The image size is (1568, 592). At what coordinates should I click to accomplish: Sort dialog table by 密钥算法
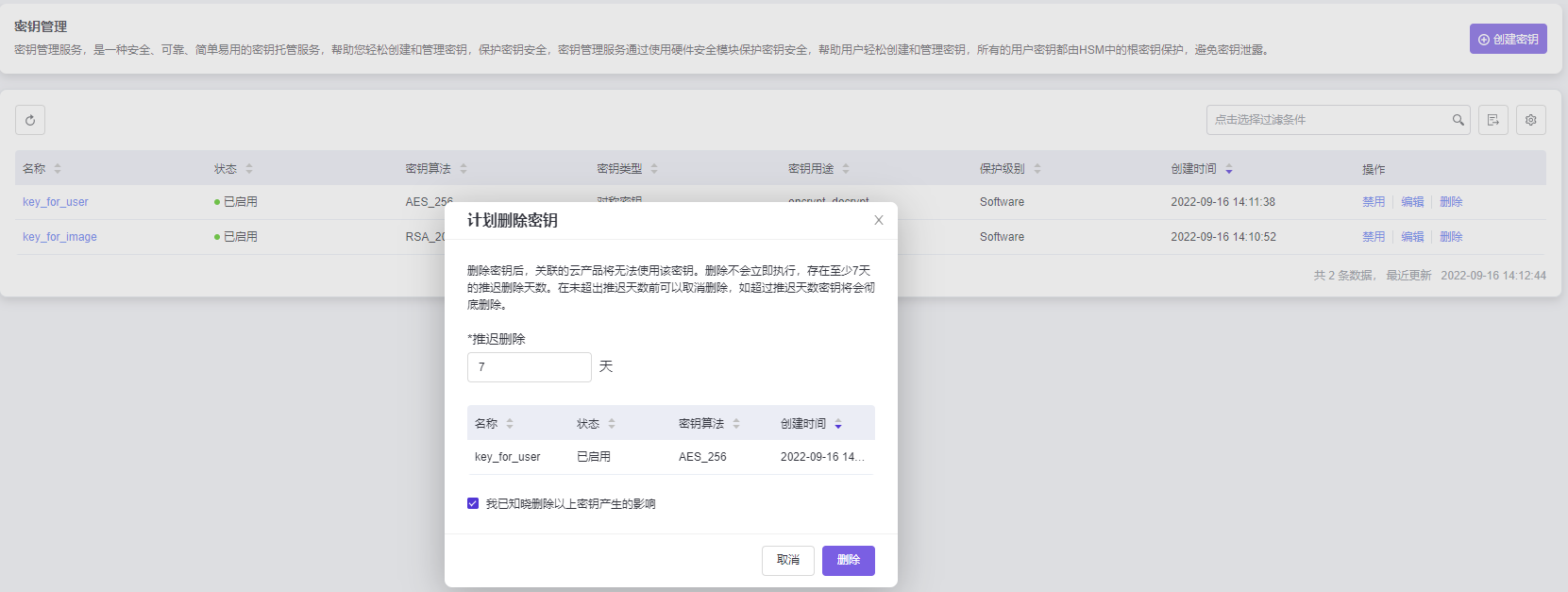pyautogui.click(x=735, y=424)
